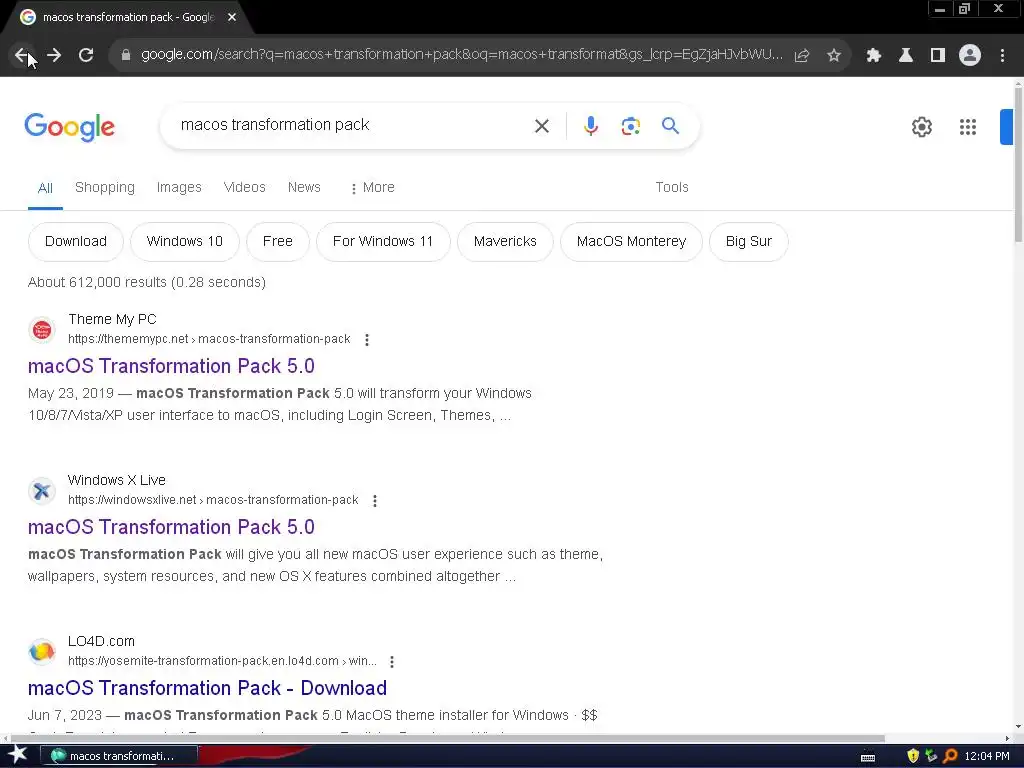Select the All results tab

pyautogui.click(x=45, y=188)
